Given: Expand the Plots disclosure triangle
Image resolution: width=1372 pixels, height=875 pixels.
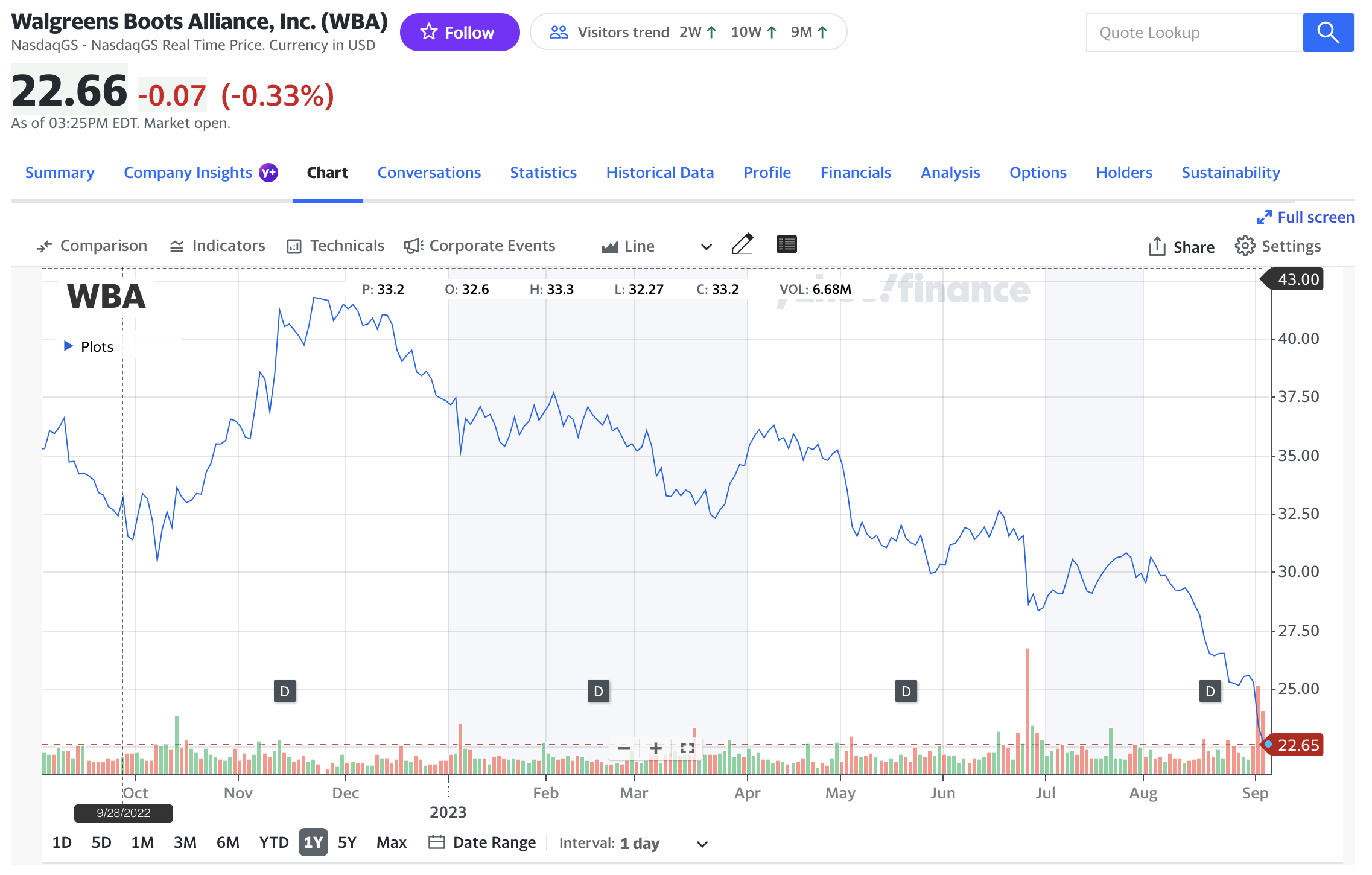Looking at the screenshot, I should (68, 346).
